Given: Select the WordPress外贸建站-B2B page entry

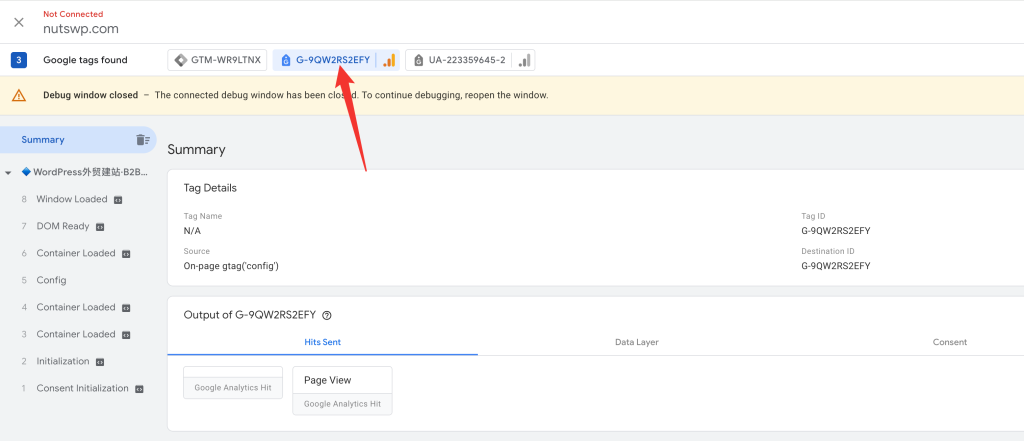Looking at the screenshot, I should (84, 172).
